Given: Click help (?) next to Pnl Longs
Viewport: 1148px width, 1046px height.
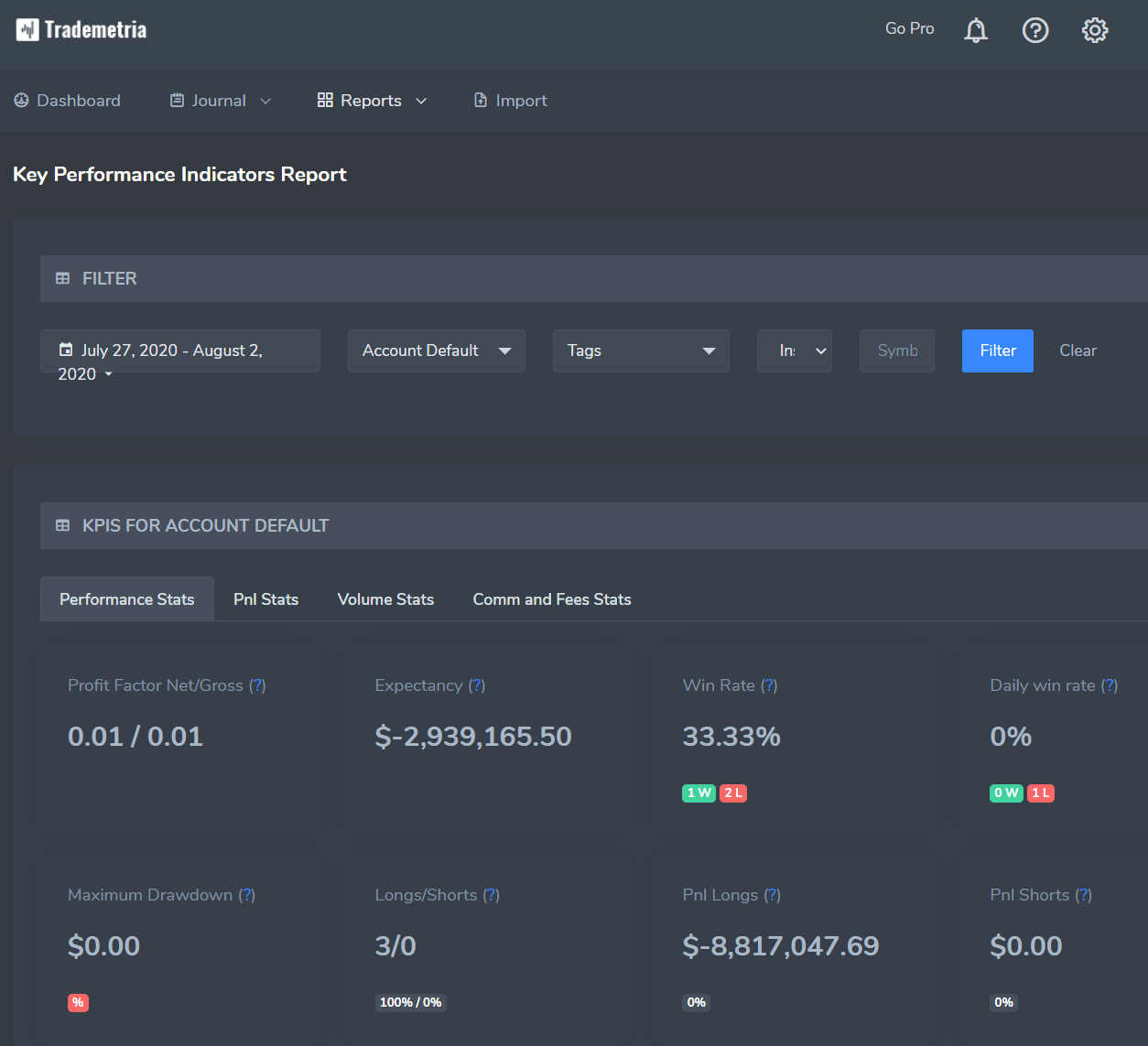Looking at the screenshot, I should pos(773,895).
